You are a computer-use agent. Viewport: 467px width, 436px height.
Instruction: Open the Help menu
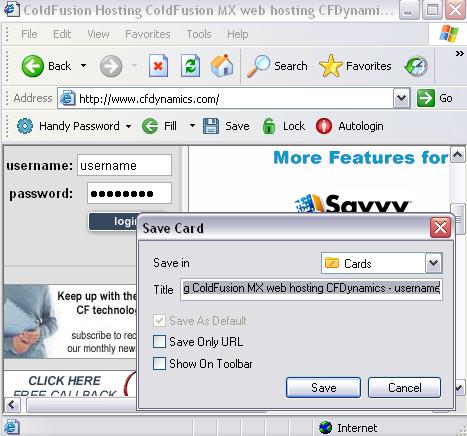238,34
